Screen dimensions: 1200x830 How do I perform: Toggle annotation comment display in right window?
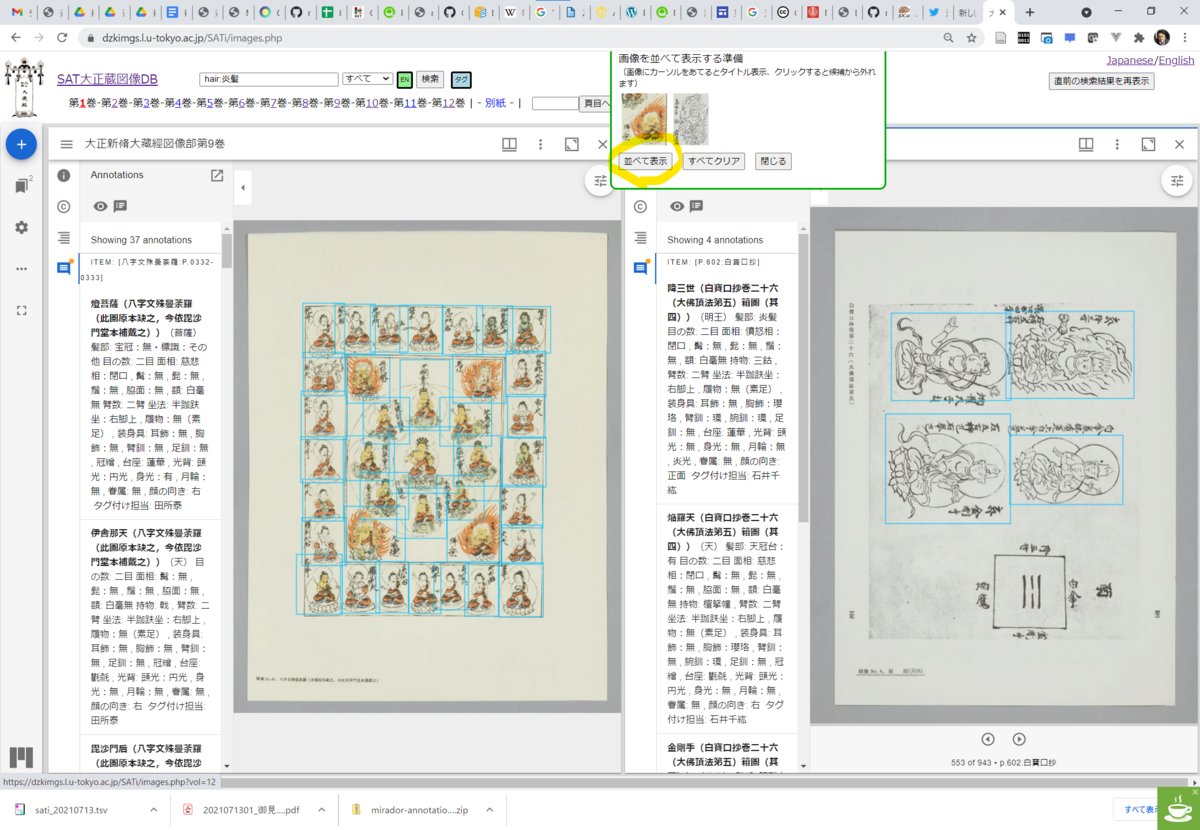696,206
